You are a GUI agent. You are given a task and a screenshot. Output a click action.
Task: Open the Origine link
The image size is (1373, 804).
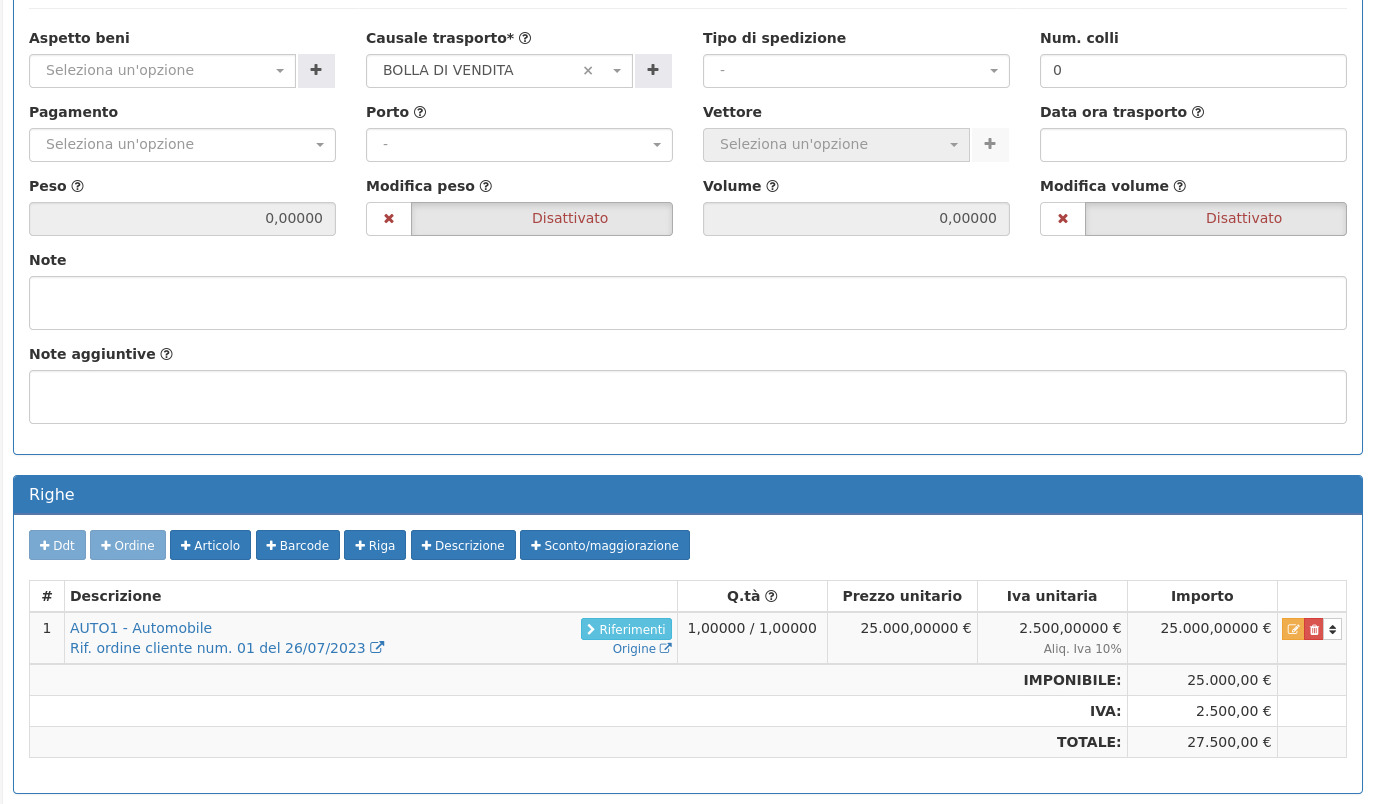(x=641, y=649)
